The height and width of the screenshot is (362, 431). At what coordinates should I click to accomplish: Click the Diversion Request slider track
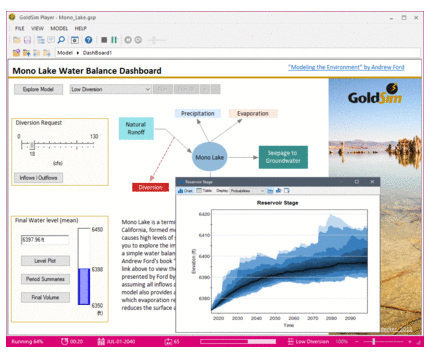(x=57, y=145)
